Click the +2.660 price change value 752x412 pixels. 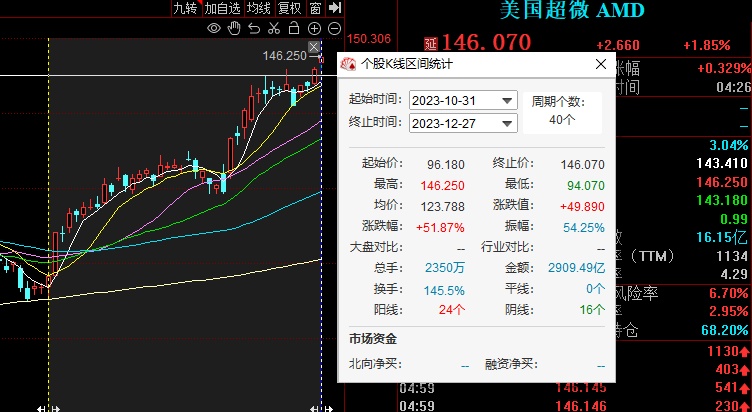click(x=618, y=46)
